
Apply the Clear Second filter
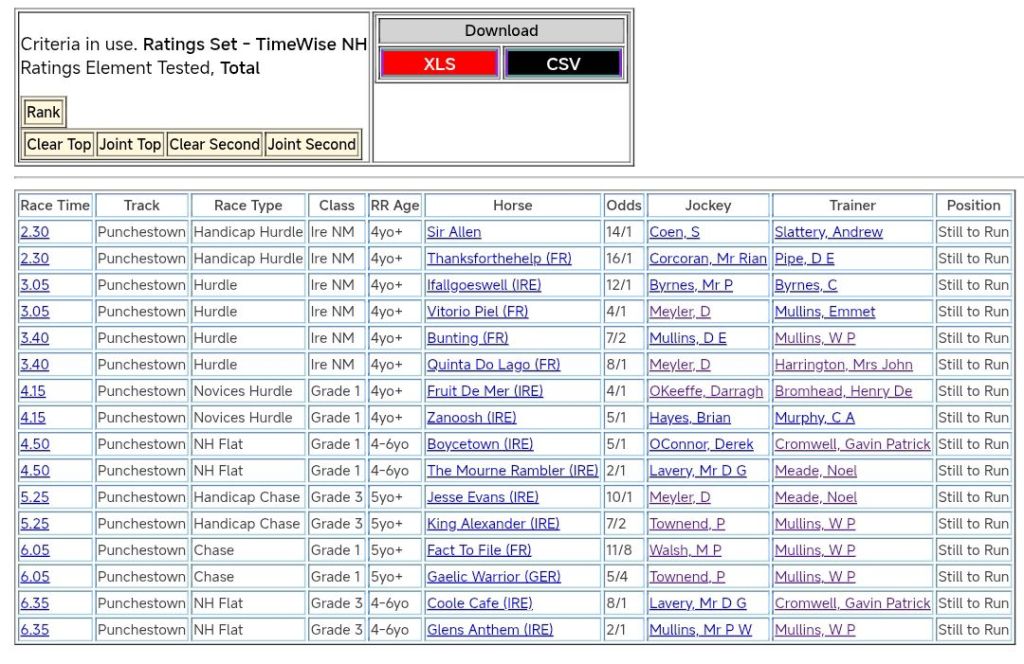pos(214,144)
